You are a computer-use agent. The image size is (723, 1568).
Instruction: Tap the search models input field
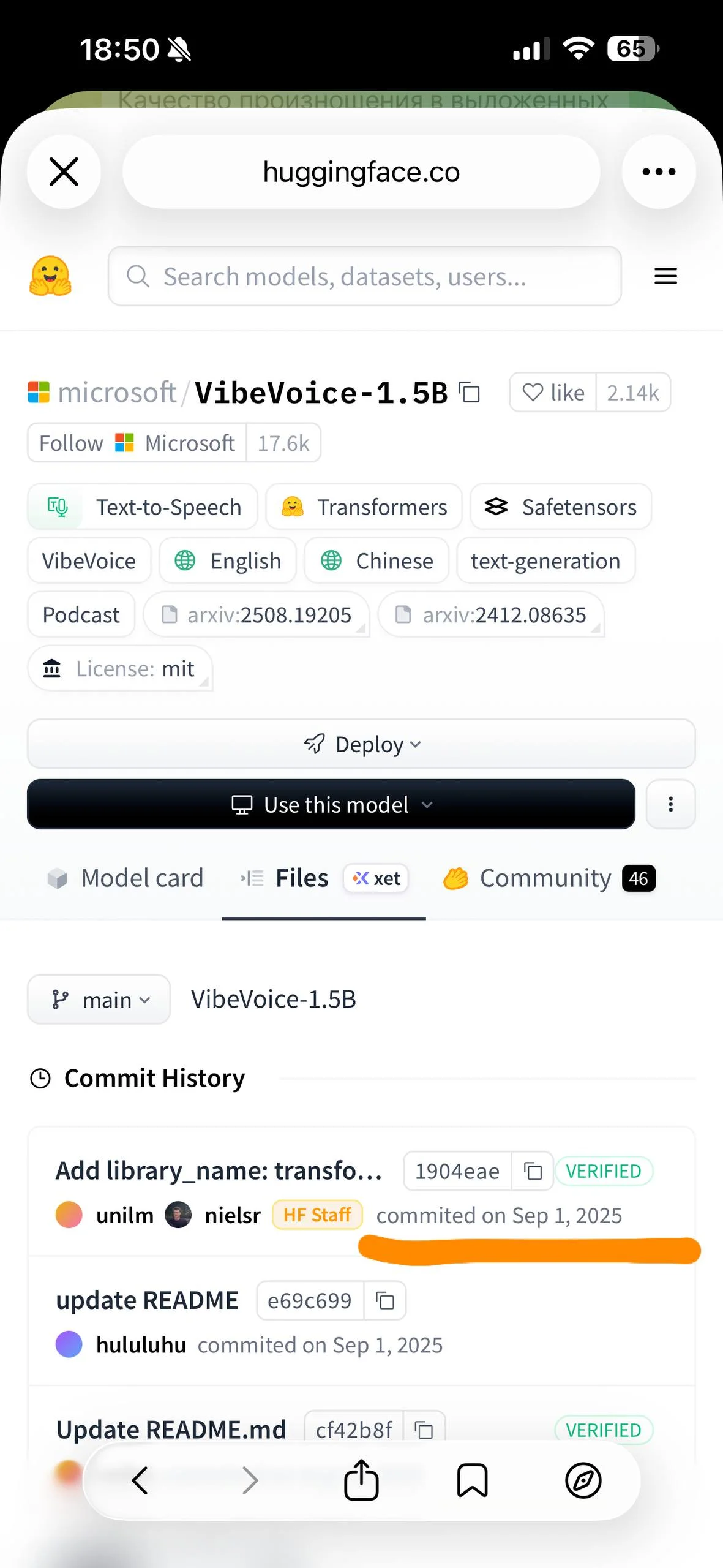[365, 276]
